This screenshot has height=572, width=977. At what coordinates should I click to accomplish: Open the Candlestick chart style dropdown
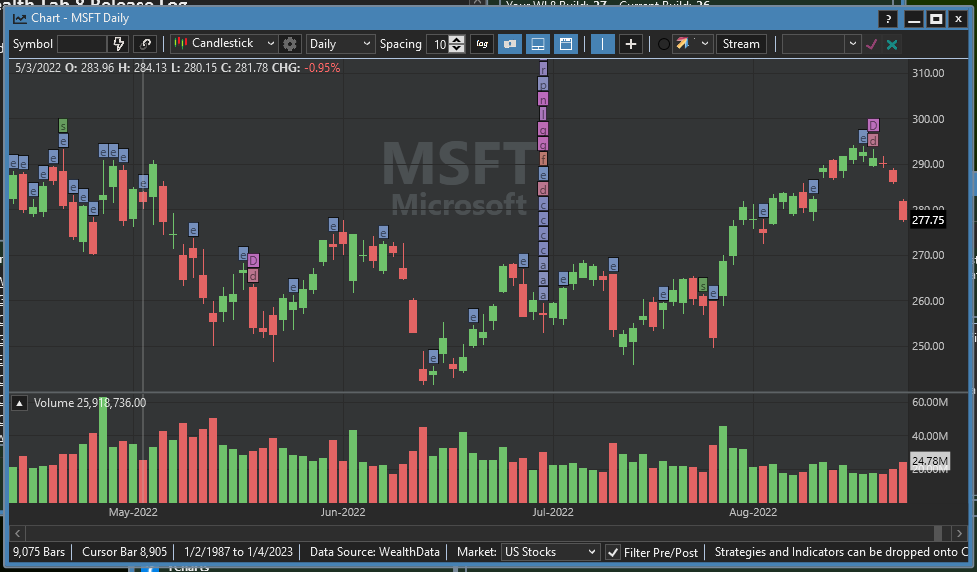(224, 44)
